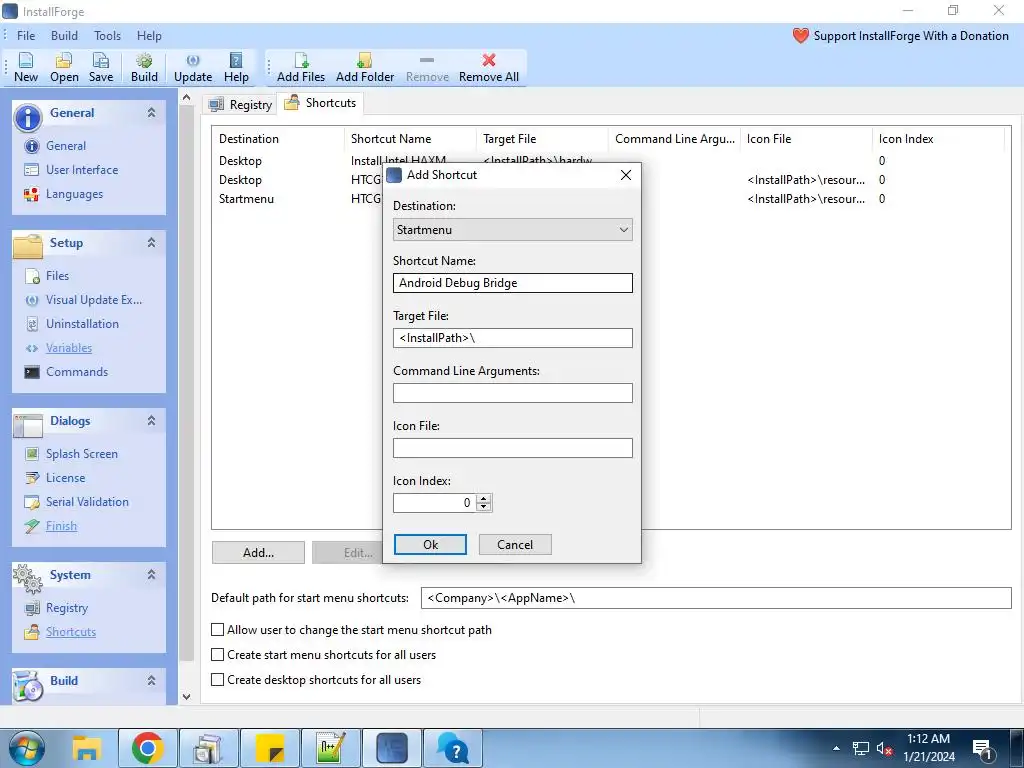1024x768 pixels.
Task: Open Commands sidebar item
Action: tap(76, 372)
